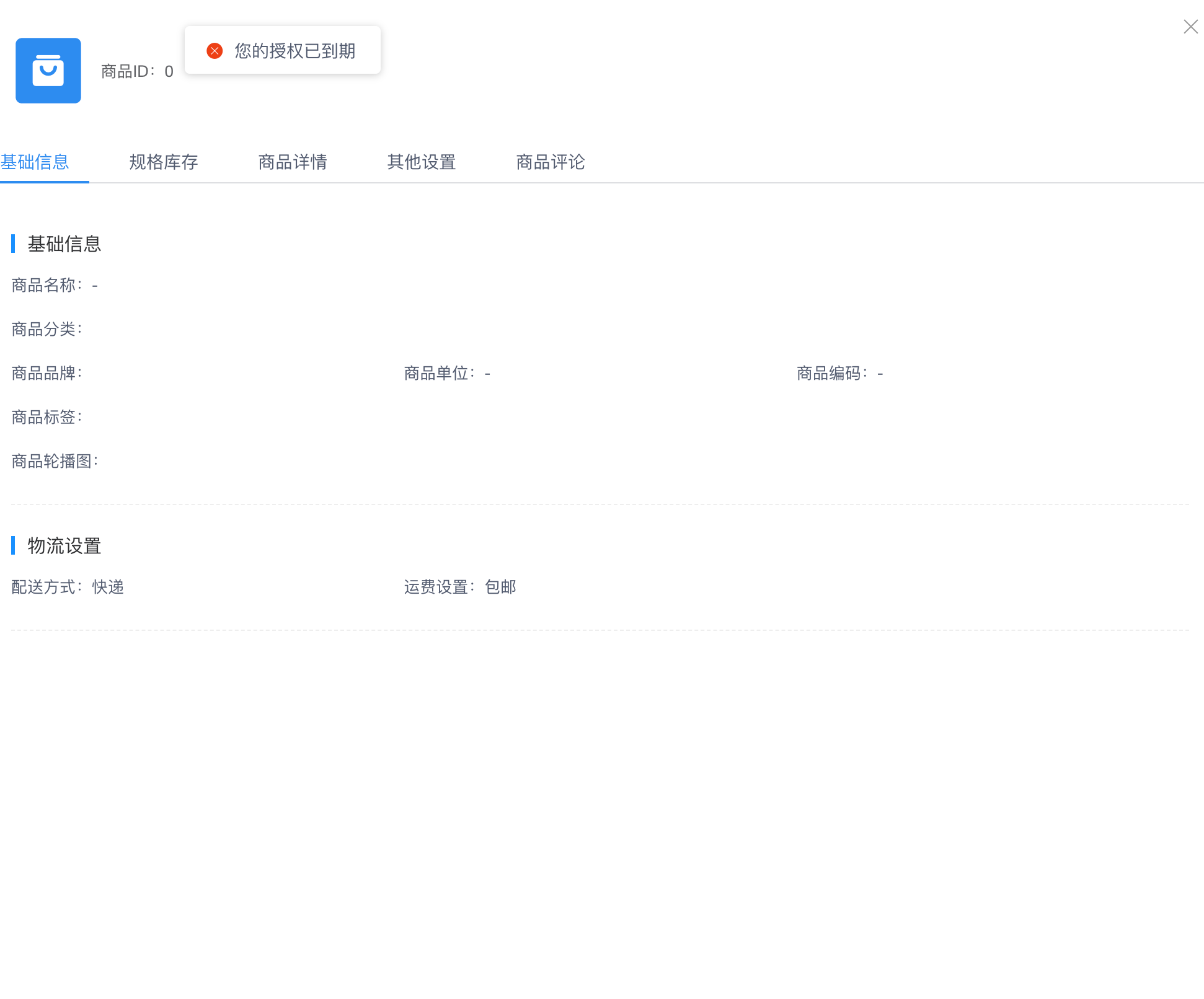Viewport: 1204px width, 999px height.
Task: Click the 商品单位 field value
Action: click(487, 374)
